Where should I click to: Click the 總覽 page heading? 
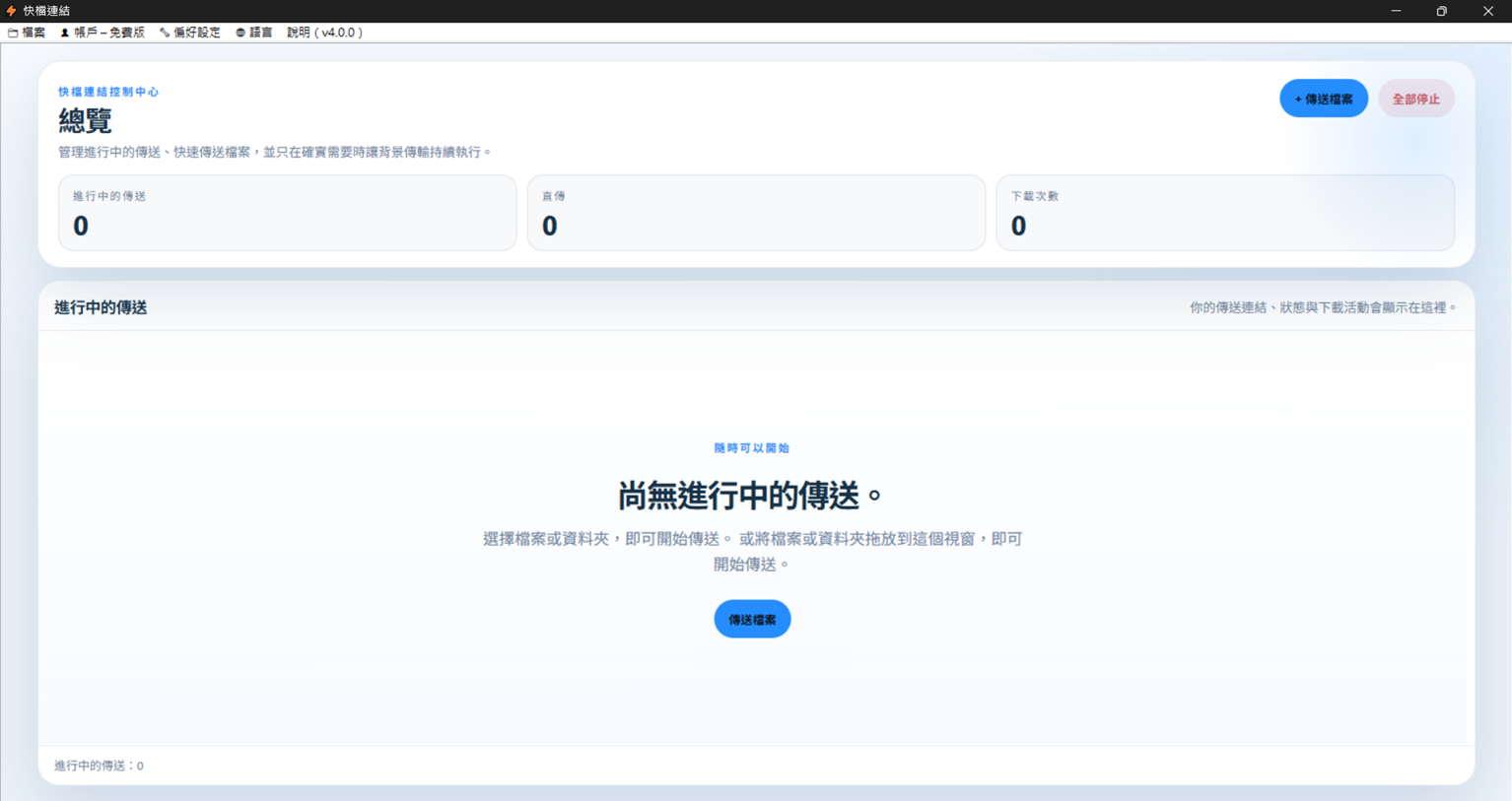[x=85, y=121]
